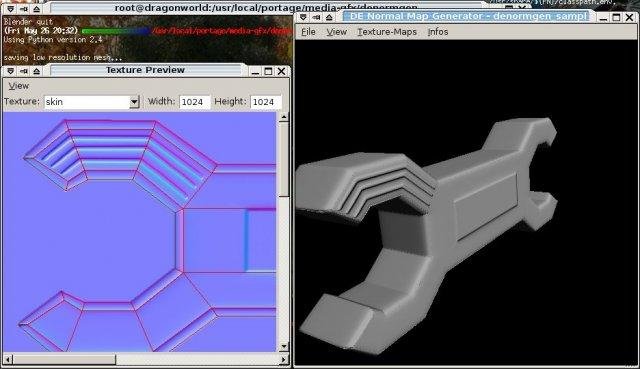Viewport: 640px width, 369px height.
Task: Click the terminal window menu icon
Action: click(11, 9)
